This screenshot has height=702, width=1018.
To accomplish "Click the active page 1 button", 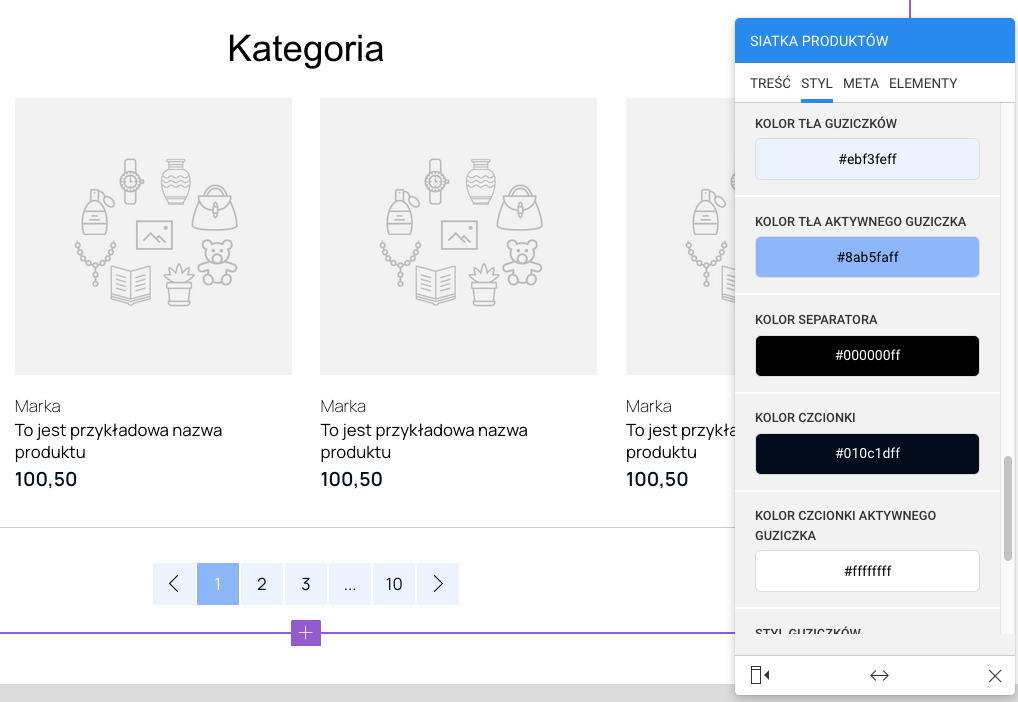I will click(x=218, y=584).
